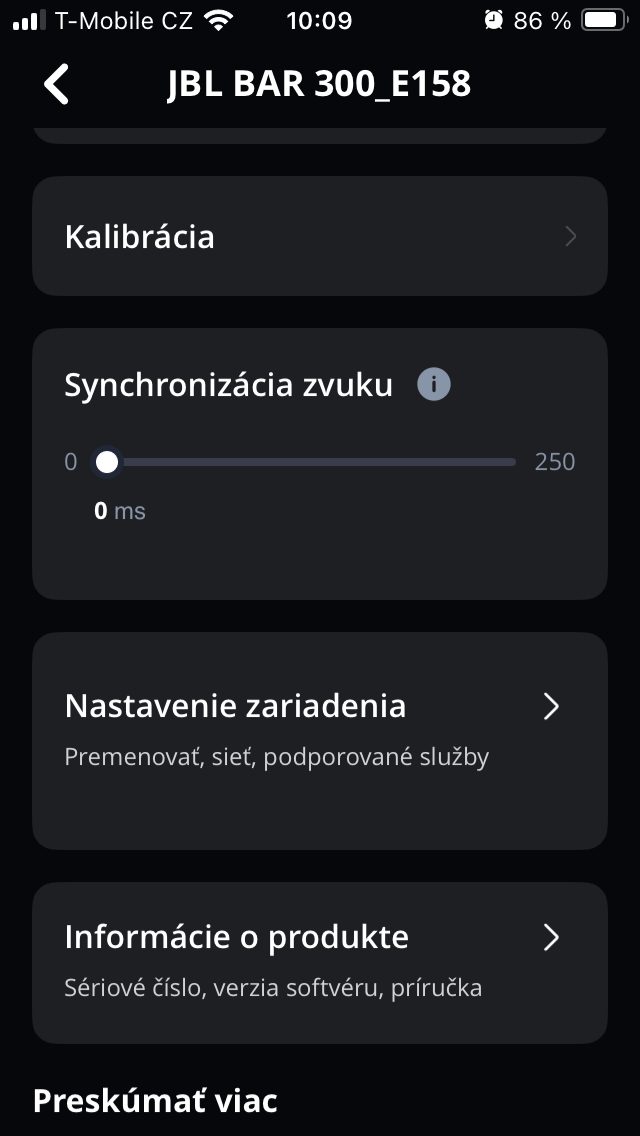Tap the cellular signal bars icon

click(30, 20)
